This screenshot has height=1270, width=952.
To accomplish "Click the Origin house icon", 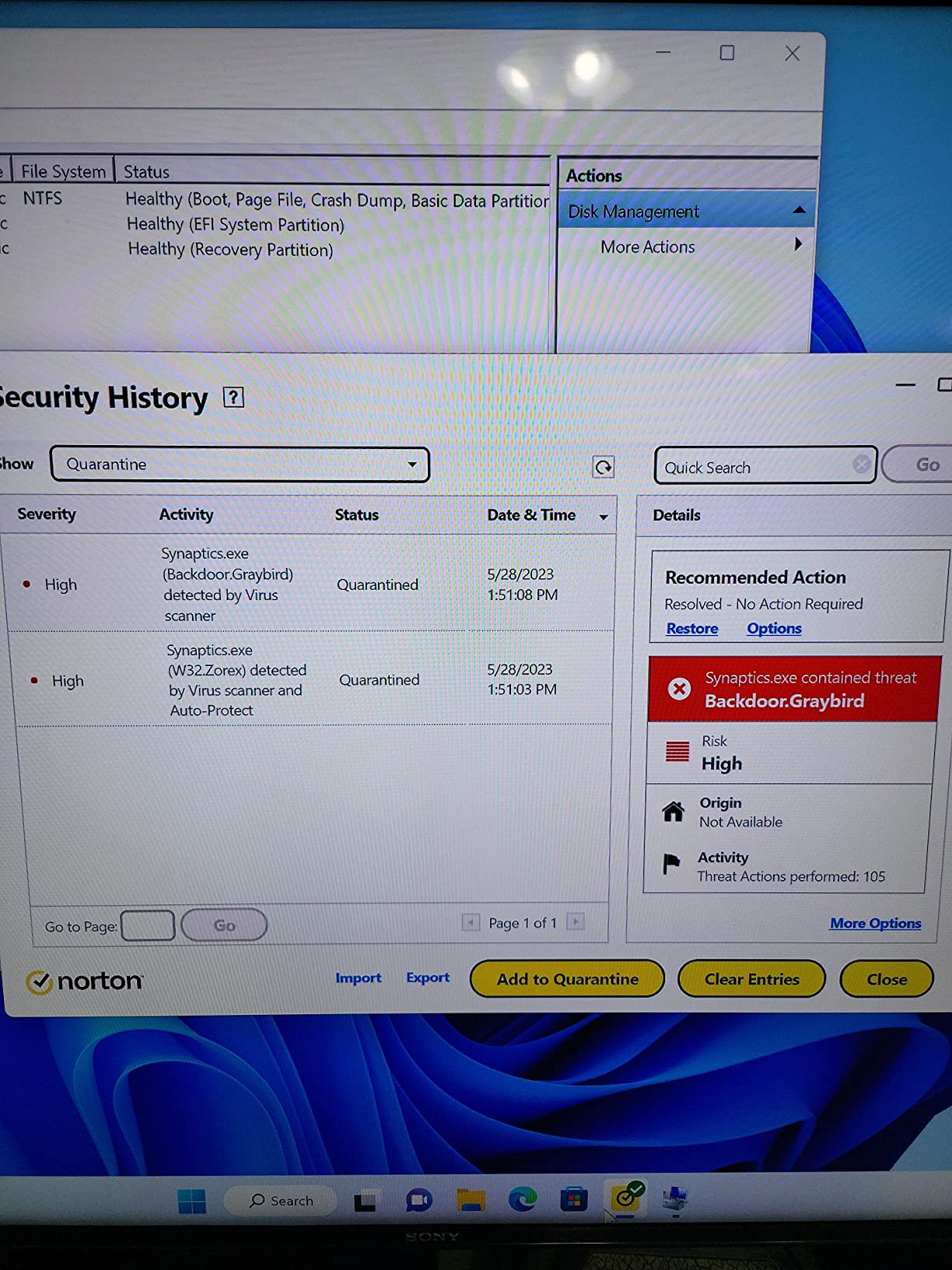I will click(674, 812).
